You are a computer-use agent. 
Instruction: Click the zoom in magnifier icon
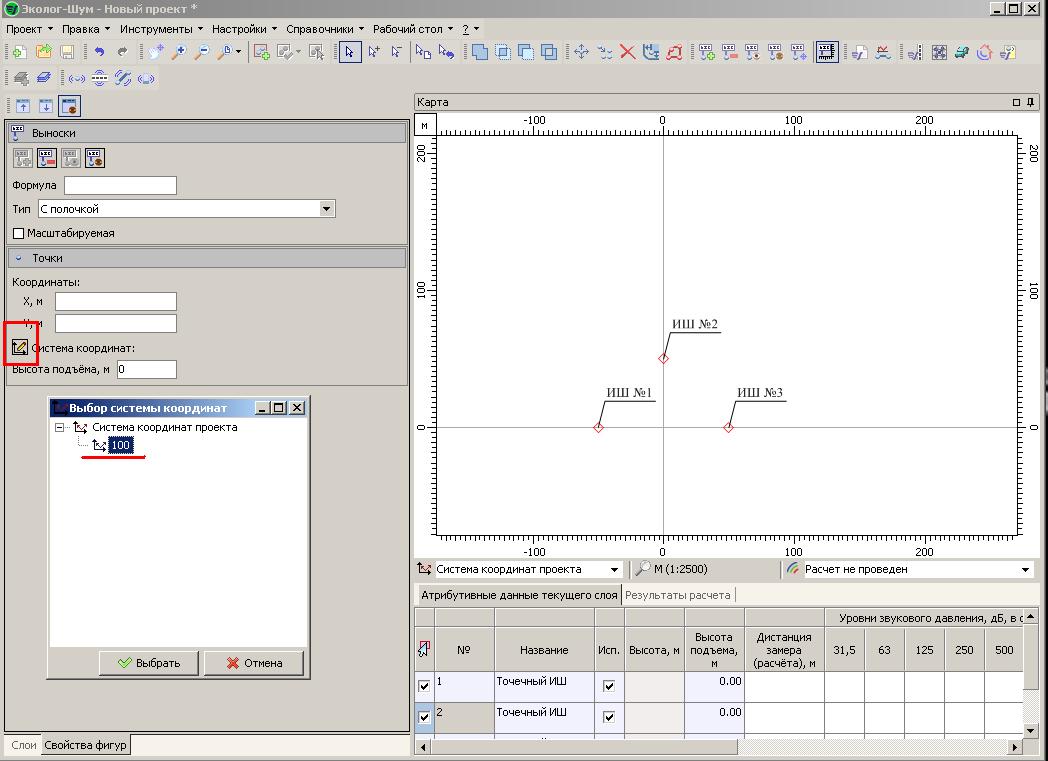[x=180, y=52]
